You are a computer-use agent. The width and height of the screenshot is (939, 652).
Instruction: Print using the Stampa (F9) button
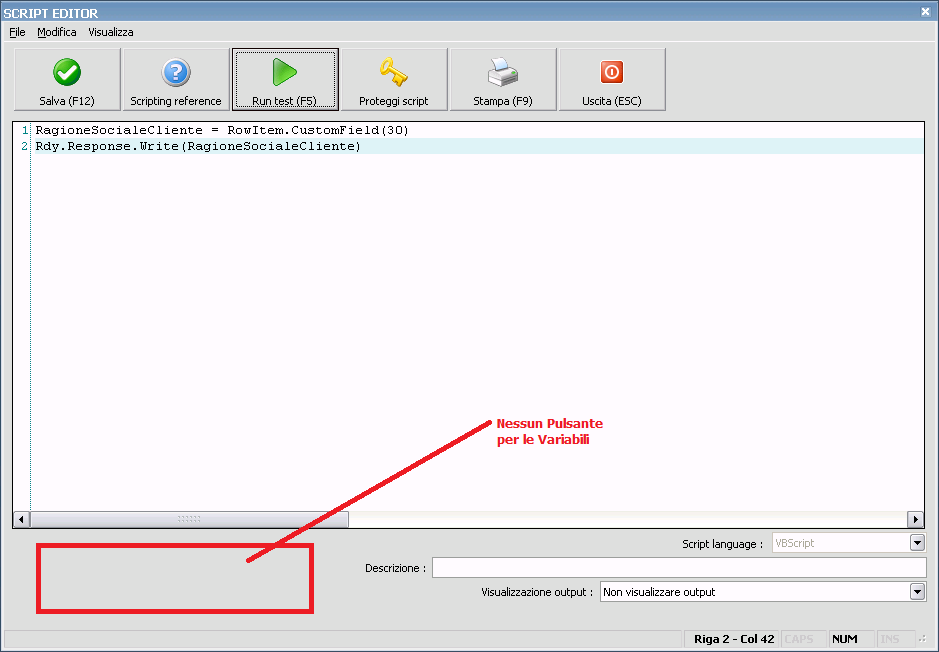pos(503,80)
